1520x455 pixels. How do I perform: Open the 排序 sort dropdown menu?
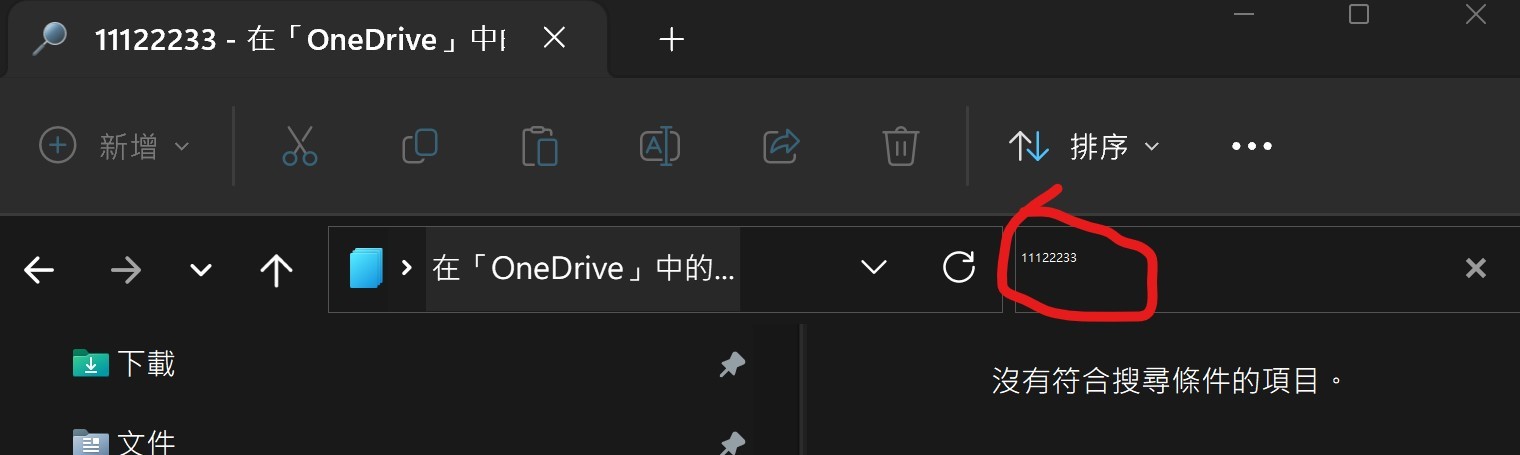(1084, 147)
